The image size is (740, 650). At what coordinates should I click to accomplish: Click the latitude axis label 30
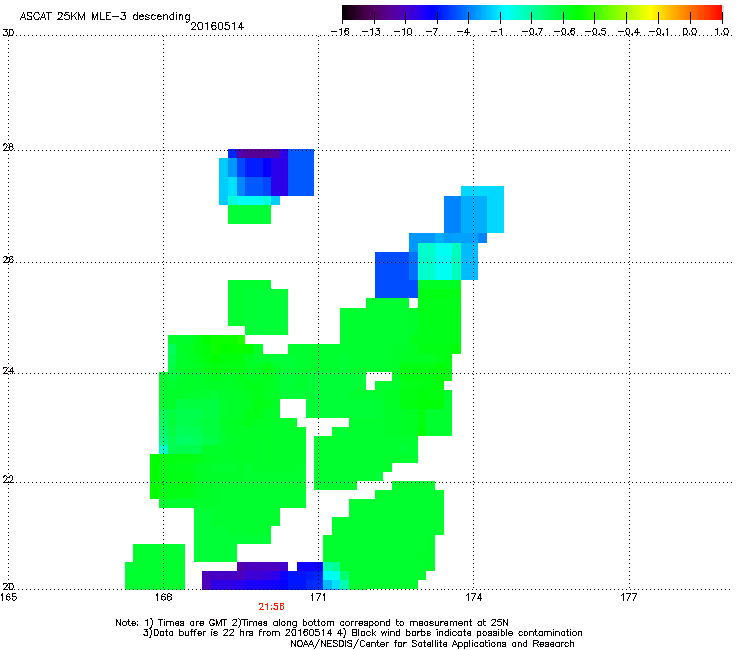[8, 33]
